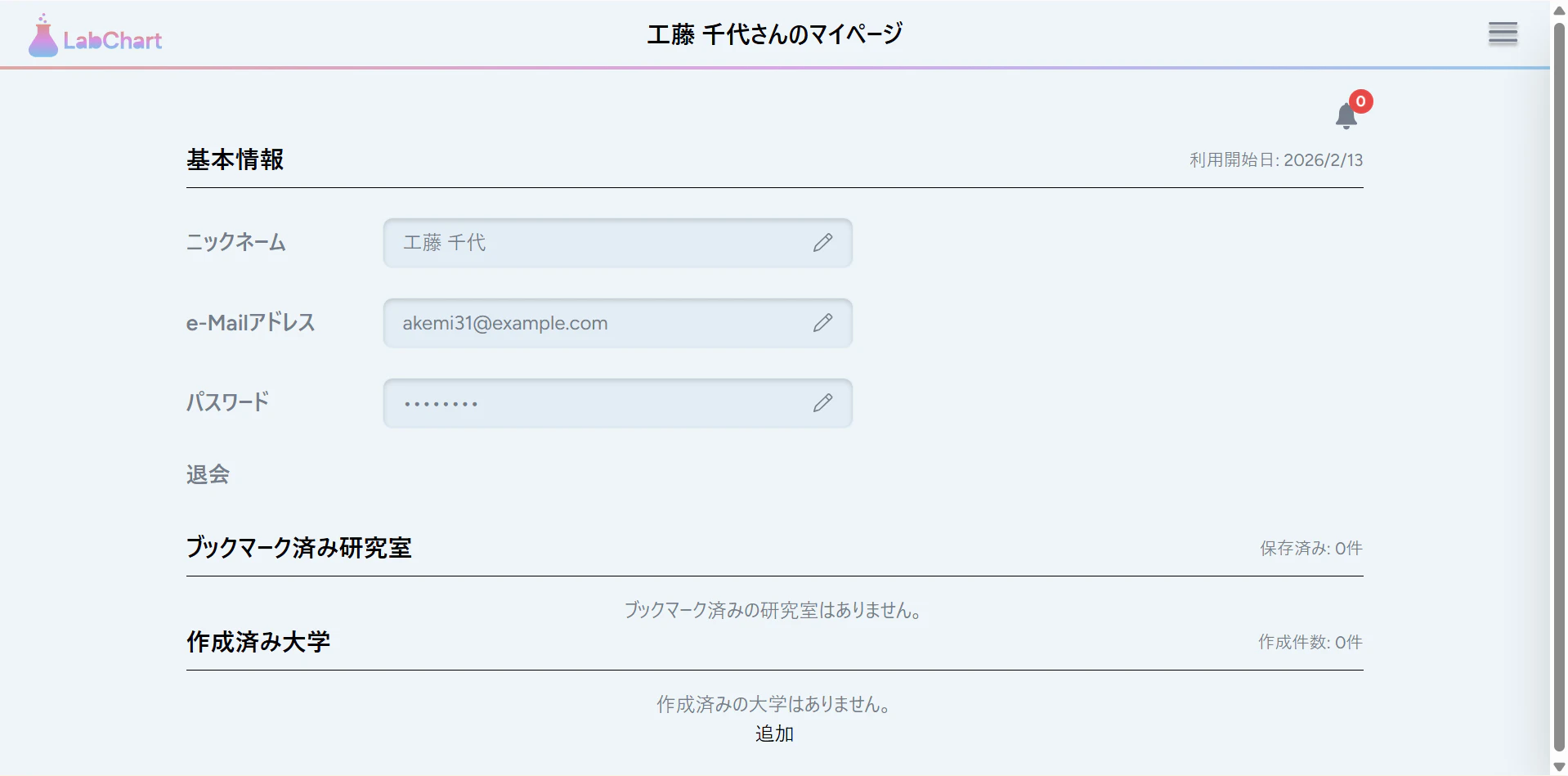Viewport: 1568px width, 776px height.
Task: Click the page title 工藤 千代さんのマイページ
Action: (775, 34)
